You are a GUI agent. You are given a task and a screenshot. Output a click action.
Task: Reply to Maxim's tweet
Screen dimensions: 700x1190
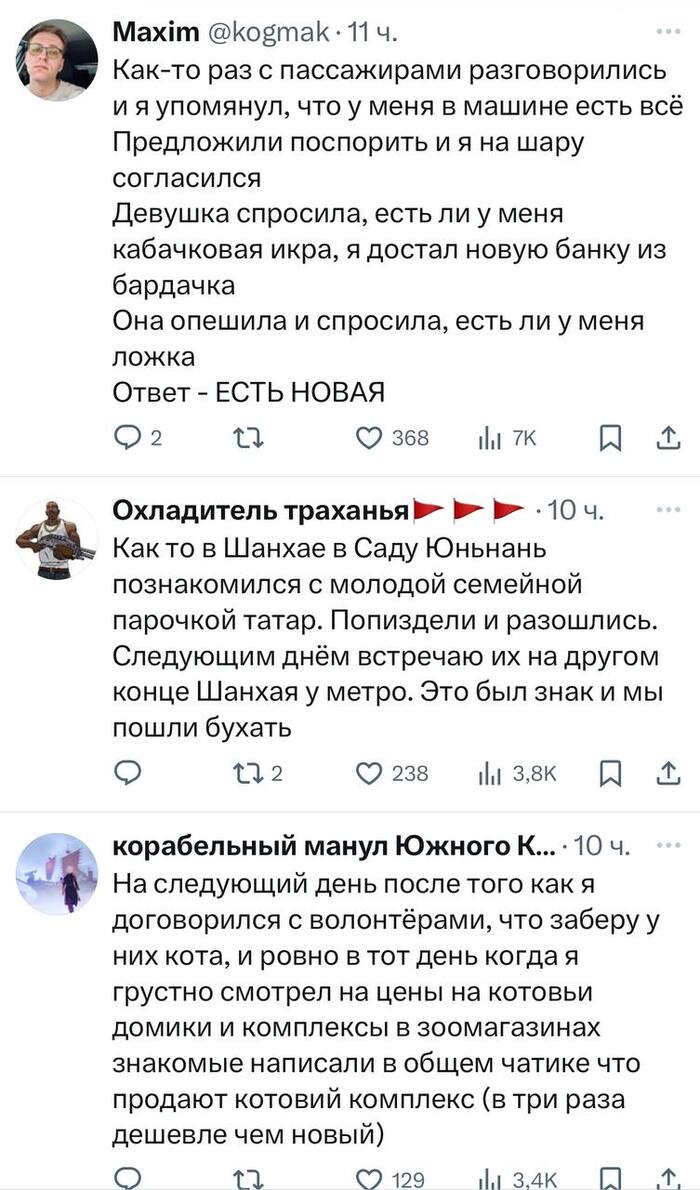127,437
